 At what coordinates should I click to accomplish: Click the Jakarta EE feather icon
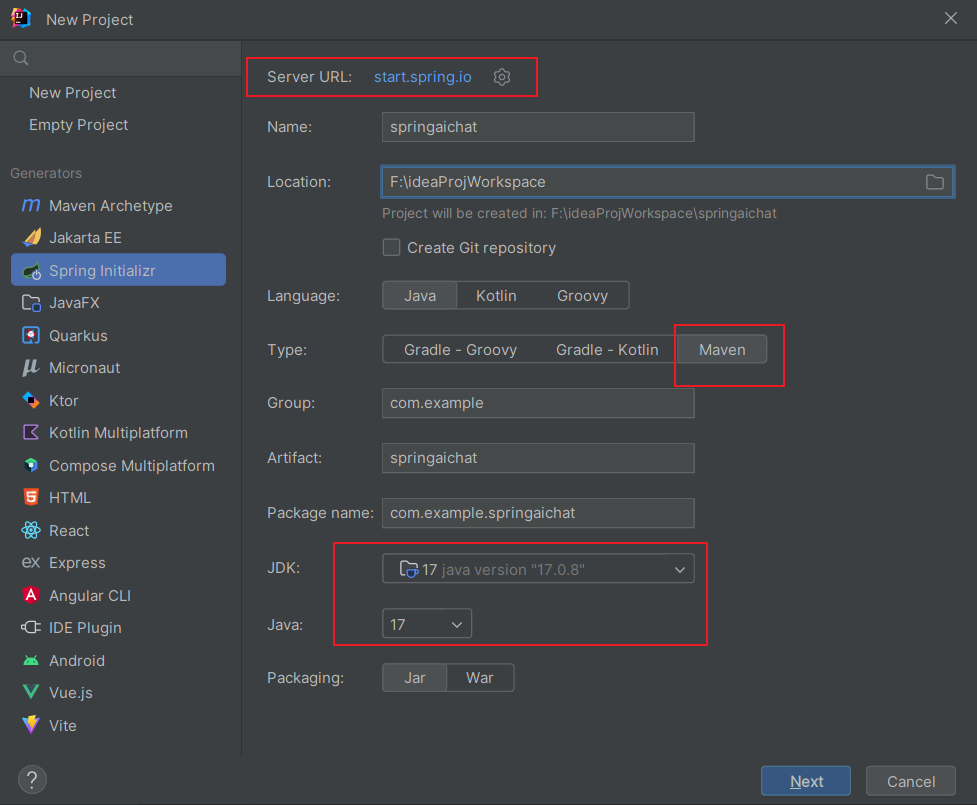[x=32, y=237]
